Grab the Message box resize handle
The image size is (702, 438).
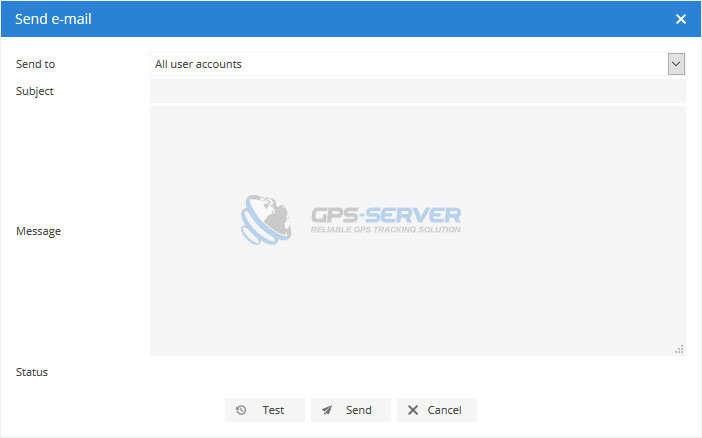[x=679, y=349]
